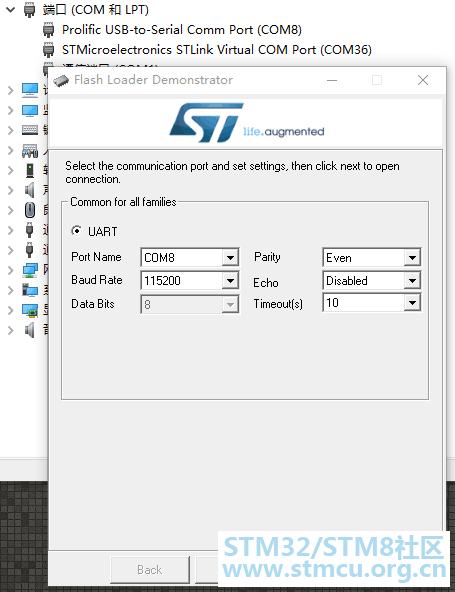Select the UART radio button

tap(77, 231)
